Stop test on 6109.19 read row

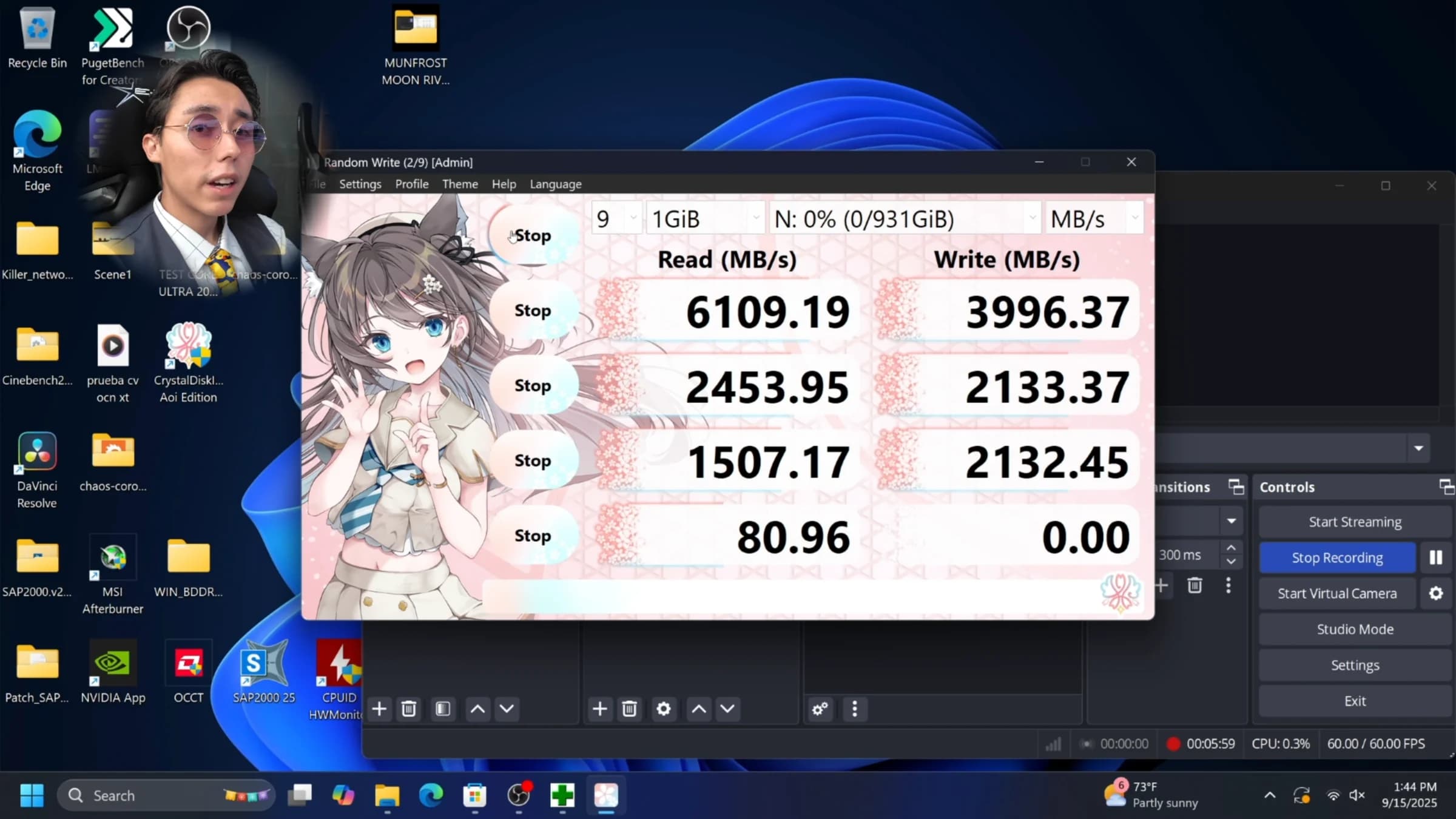click(533, 311)
